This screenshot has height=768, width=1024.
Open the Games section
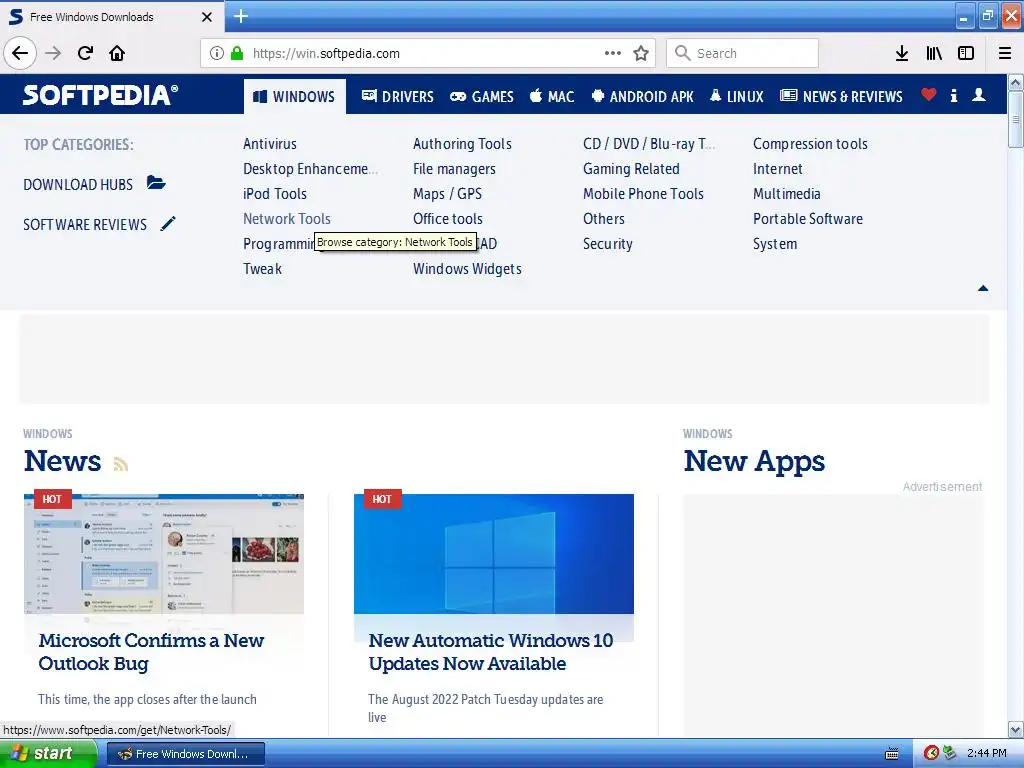tap(482, 97)
